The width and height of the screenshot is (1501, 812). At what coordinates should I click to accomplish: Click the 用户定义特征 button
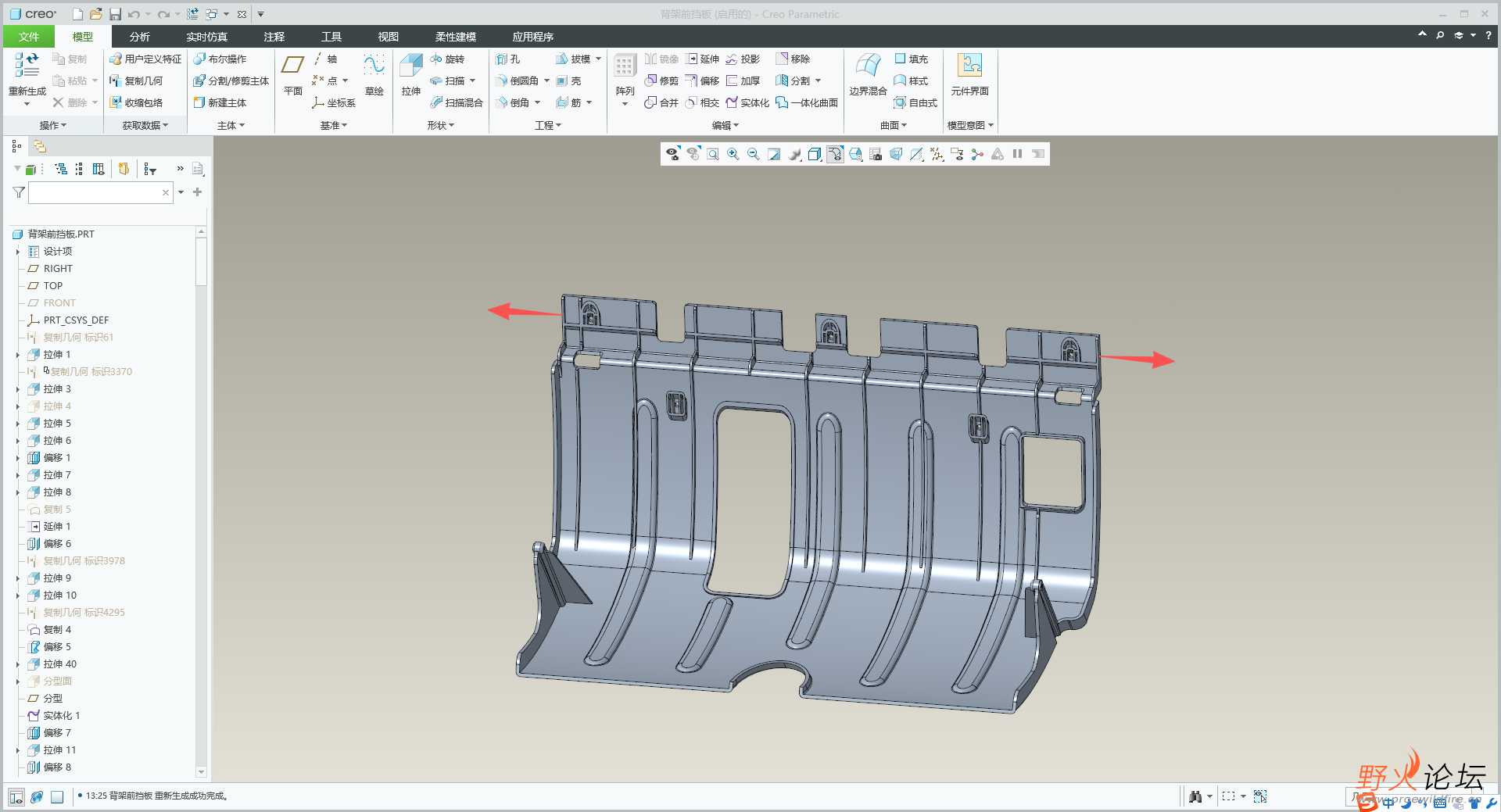pos(145,59)
